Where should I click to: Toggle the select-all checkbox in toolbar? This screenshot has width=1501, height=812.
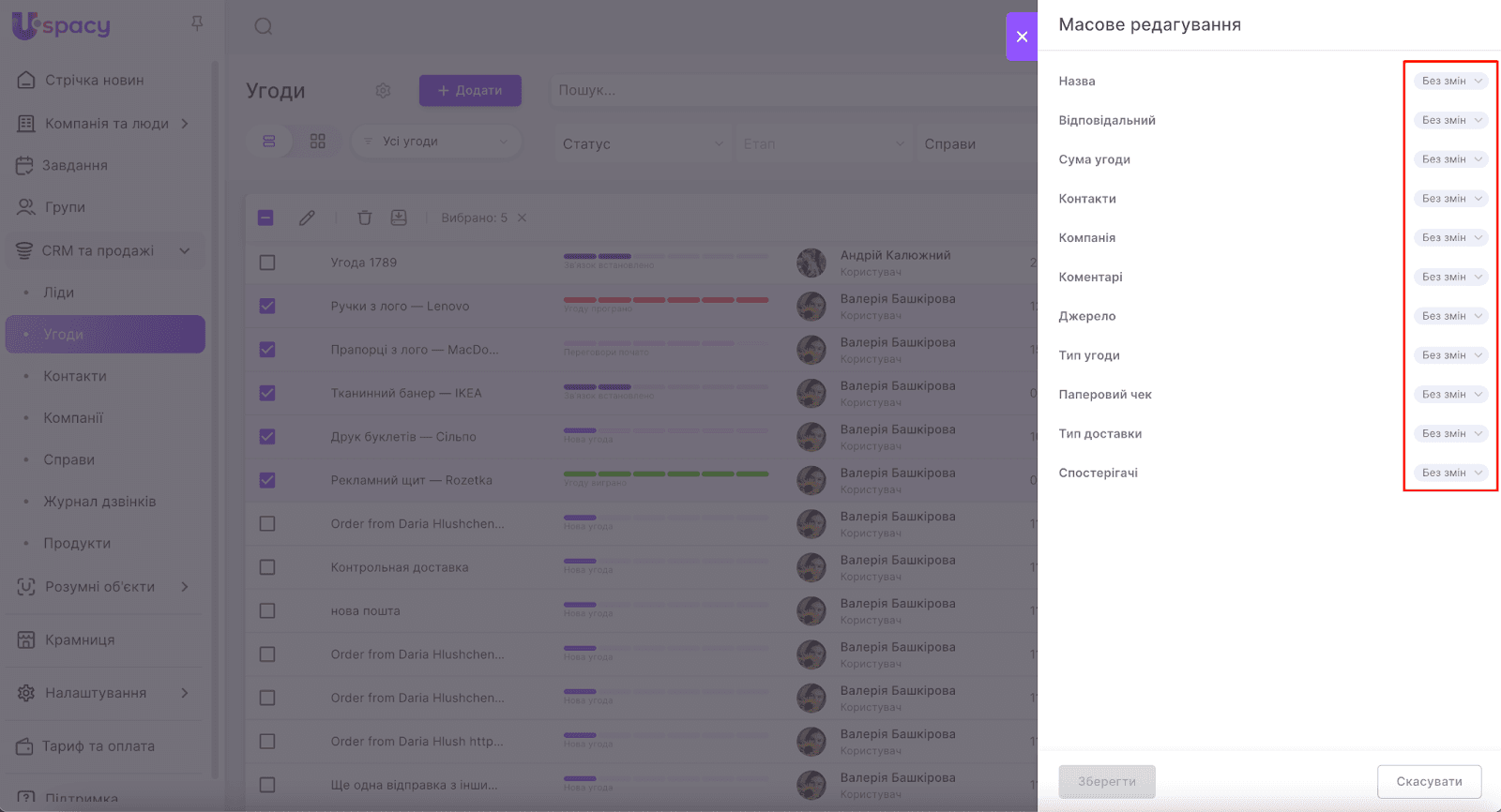pyautogui.click(x=265, y=218)
